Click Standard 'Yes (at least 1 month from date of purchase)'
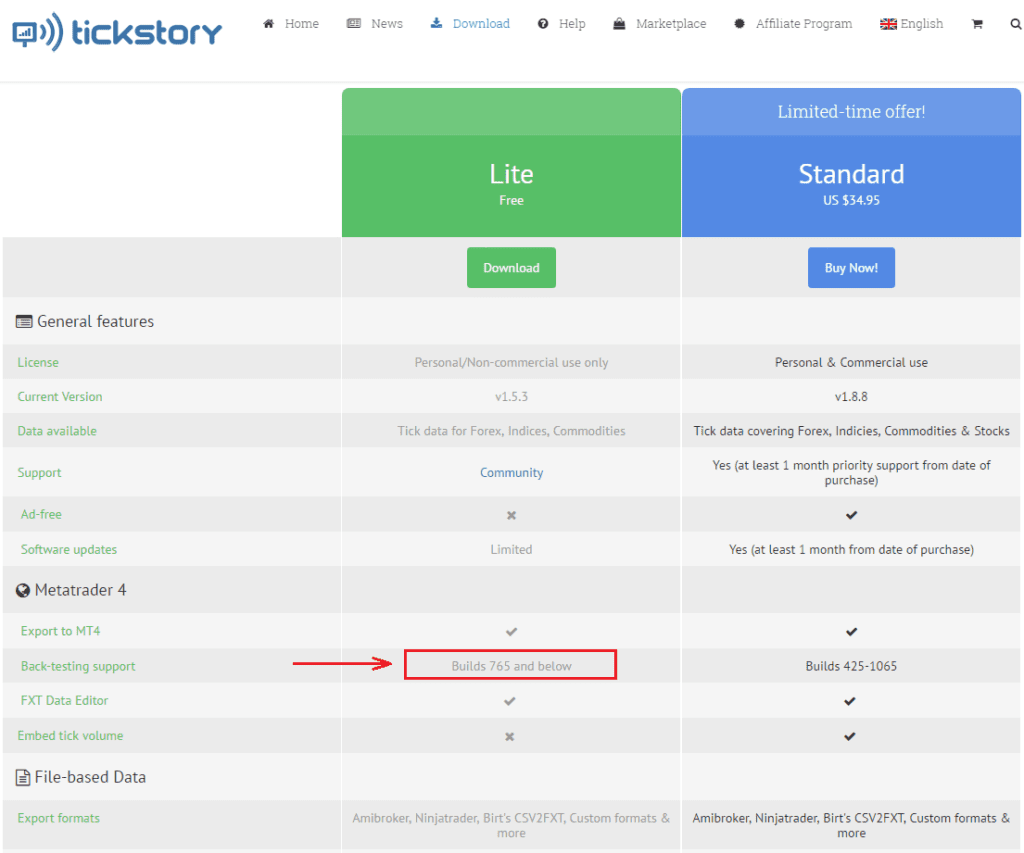Screen dimensions: 1024x853 851,549
